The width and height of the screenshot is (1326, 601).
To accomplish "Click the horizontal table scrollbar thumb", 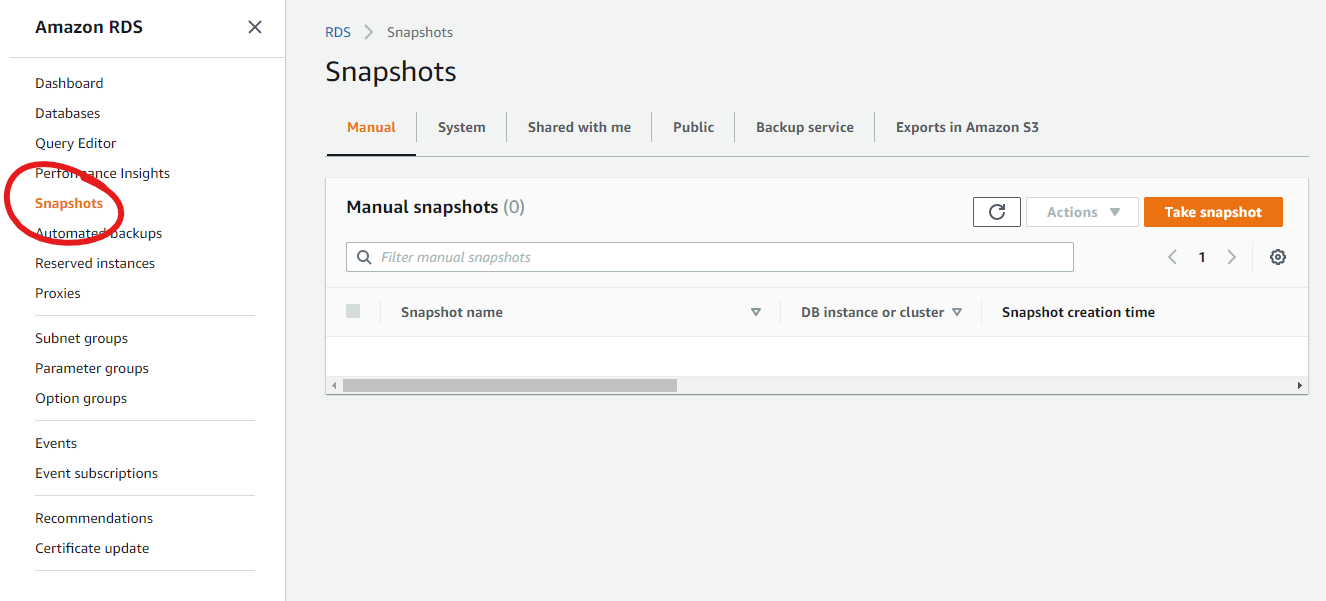I will pos(509,385).
